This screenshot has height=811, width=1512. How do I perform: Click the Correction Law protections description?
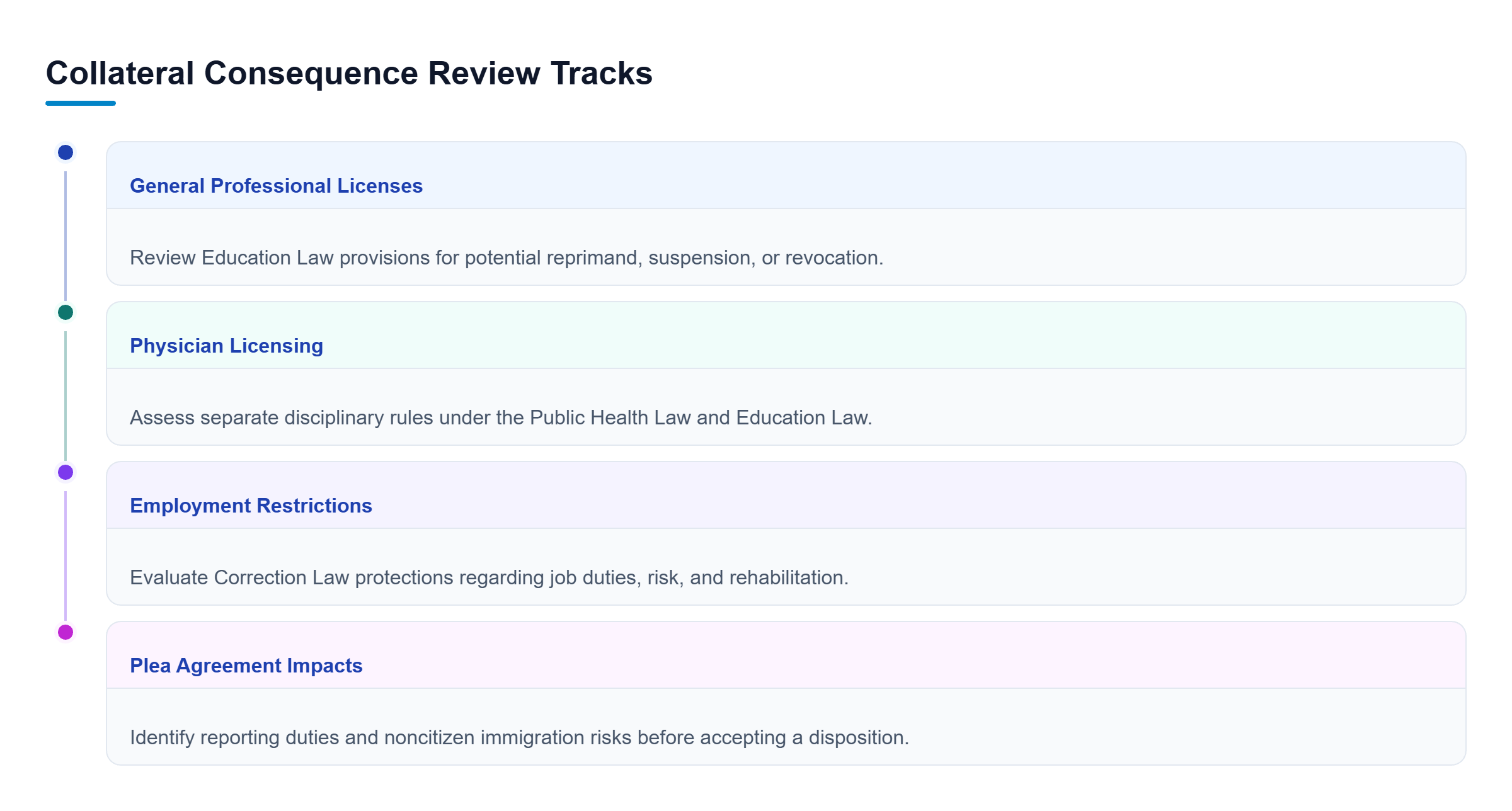pyautogui.click(x=489, y=577)
